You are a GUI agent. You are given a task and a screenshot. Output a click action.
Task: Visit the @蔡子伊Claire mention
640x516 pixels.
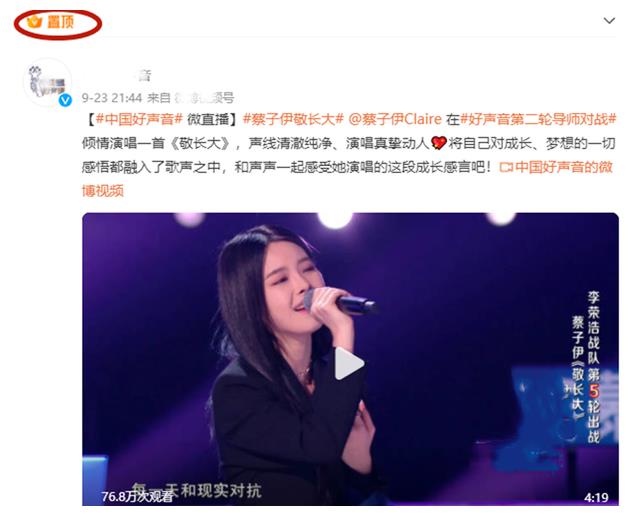395,119
